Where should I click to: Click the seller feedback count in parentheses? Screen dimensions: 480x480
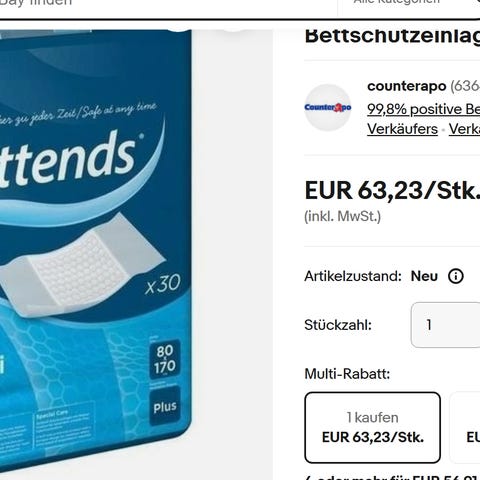click(x=465, y=86)
